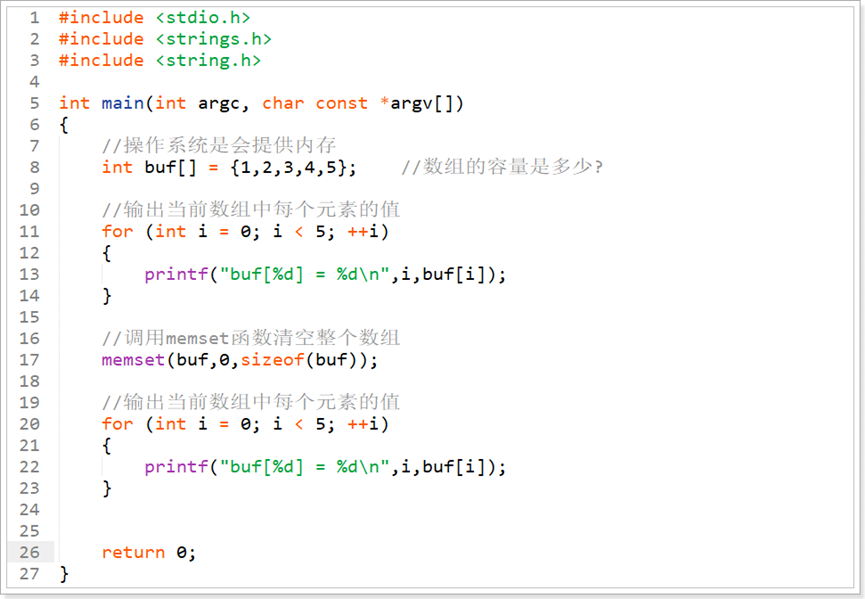The width and height of the screenshot is (865, 599).
Task: Click the comment '//数组的容量是多少?'
Action: (502, 167)
